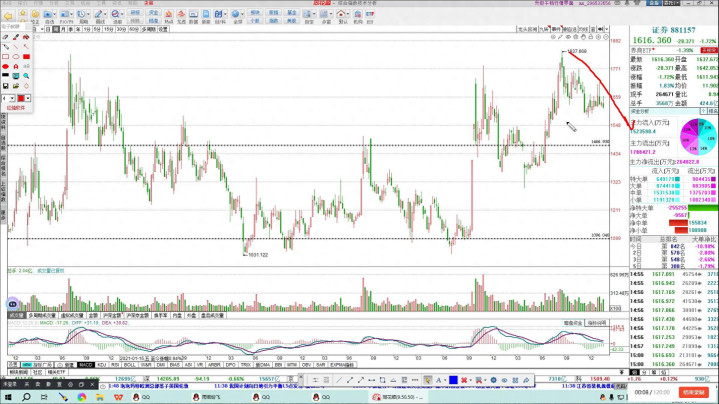Select the diagonal line tool in drawing toolbar
The height and width of the screenshot is (404, 719).
[x=339, y=380]
